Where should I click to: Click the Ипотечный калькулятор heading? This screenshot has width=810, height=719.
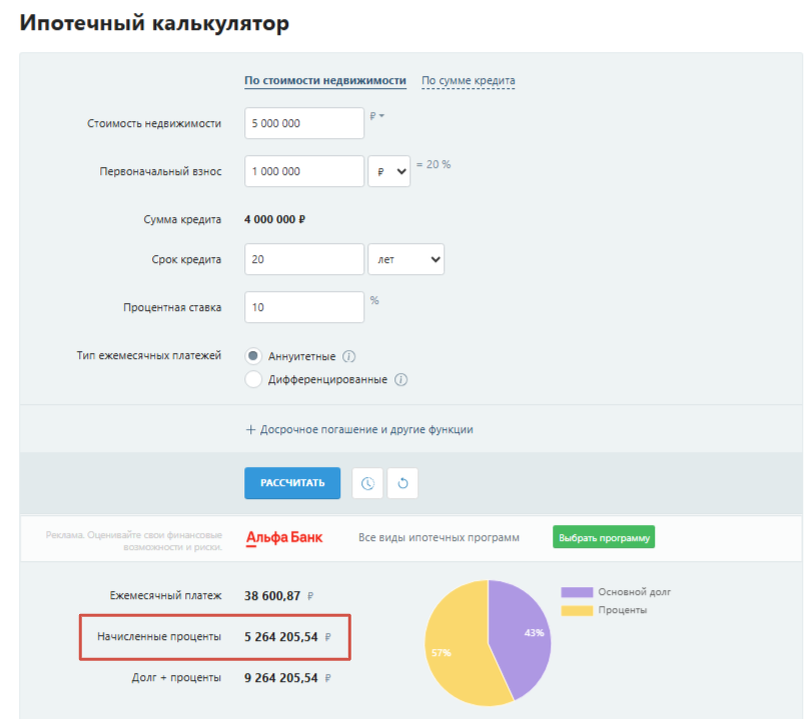[154, 23]
